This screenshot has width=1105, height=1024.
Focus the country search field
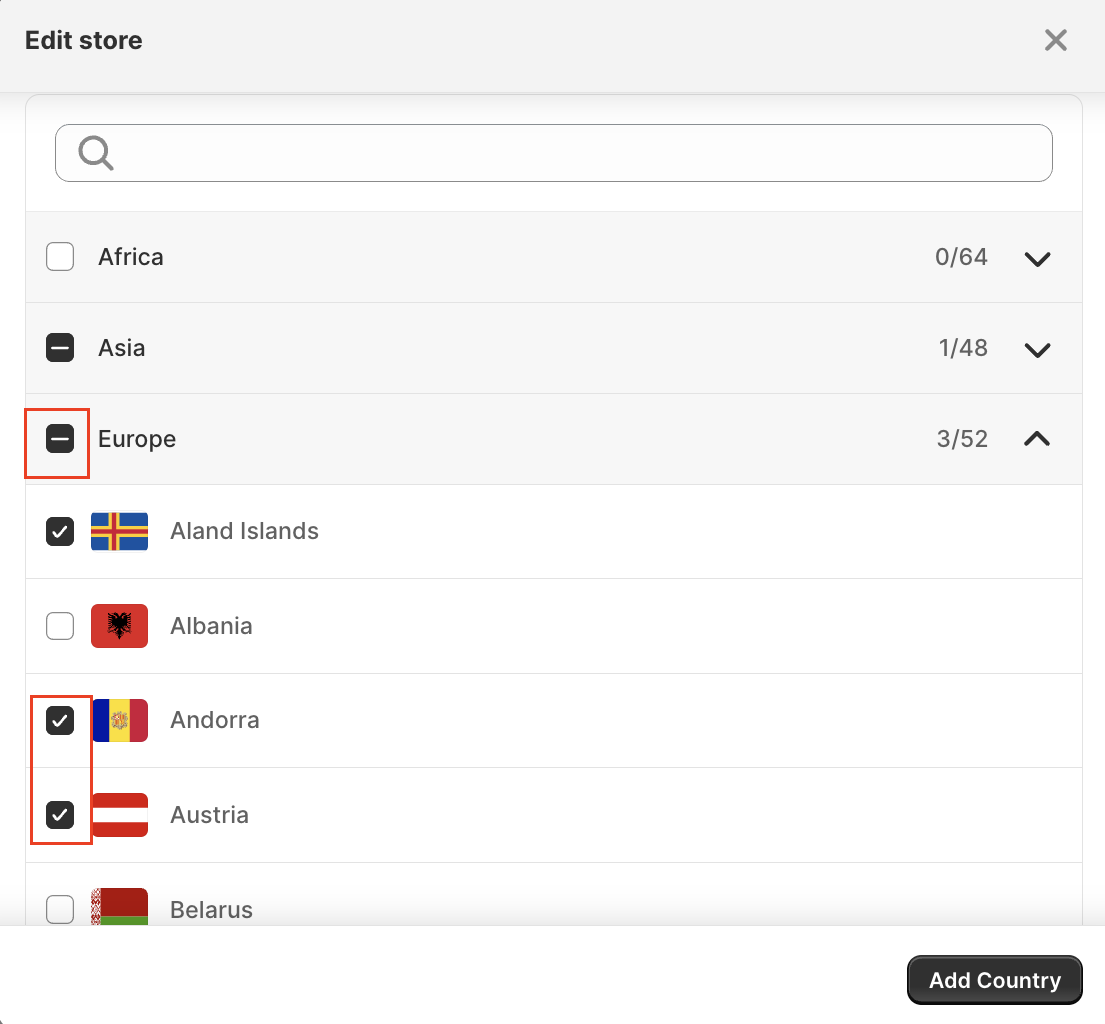[580, 153]
